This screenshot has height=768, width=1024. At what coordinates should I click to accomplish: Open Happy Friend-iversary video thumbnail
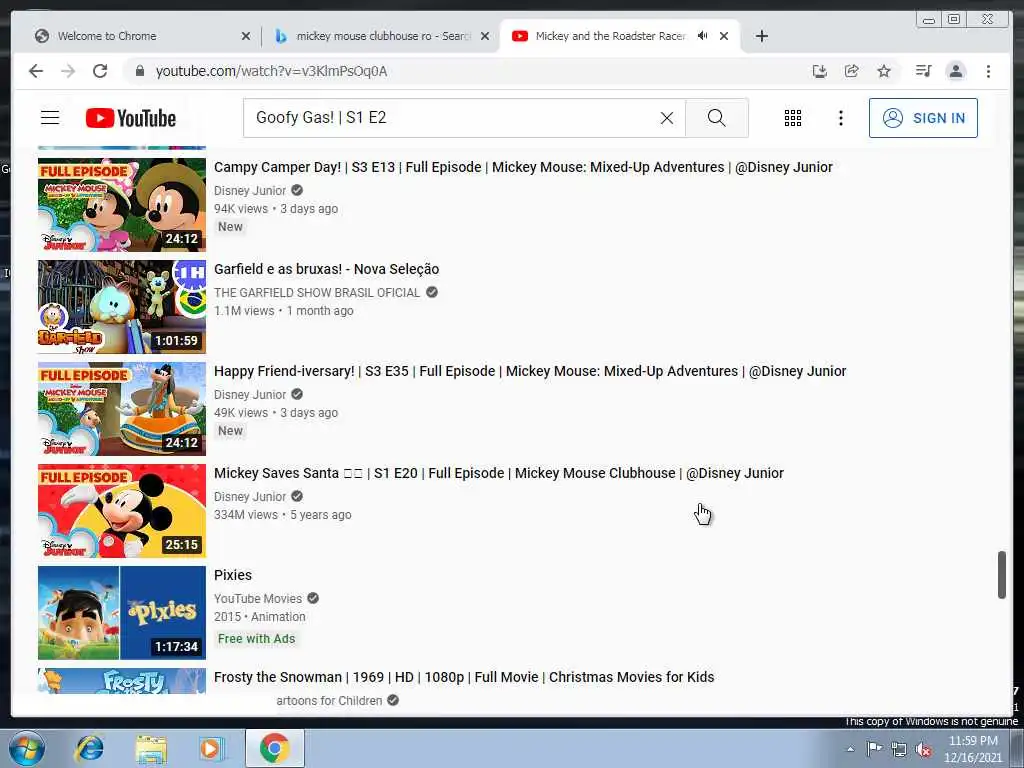coord(121,409)
